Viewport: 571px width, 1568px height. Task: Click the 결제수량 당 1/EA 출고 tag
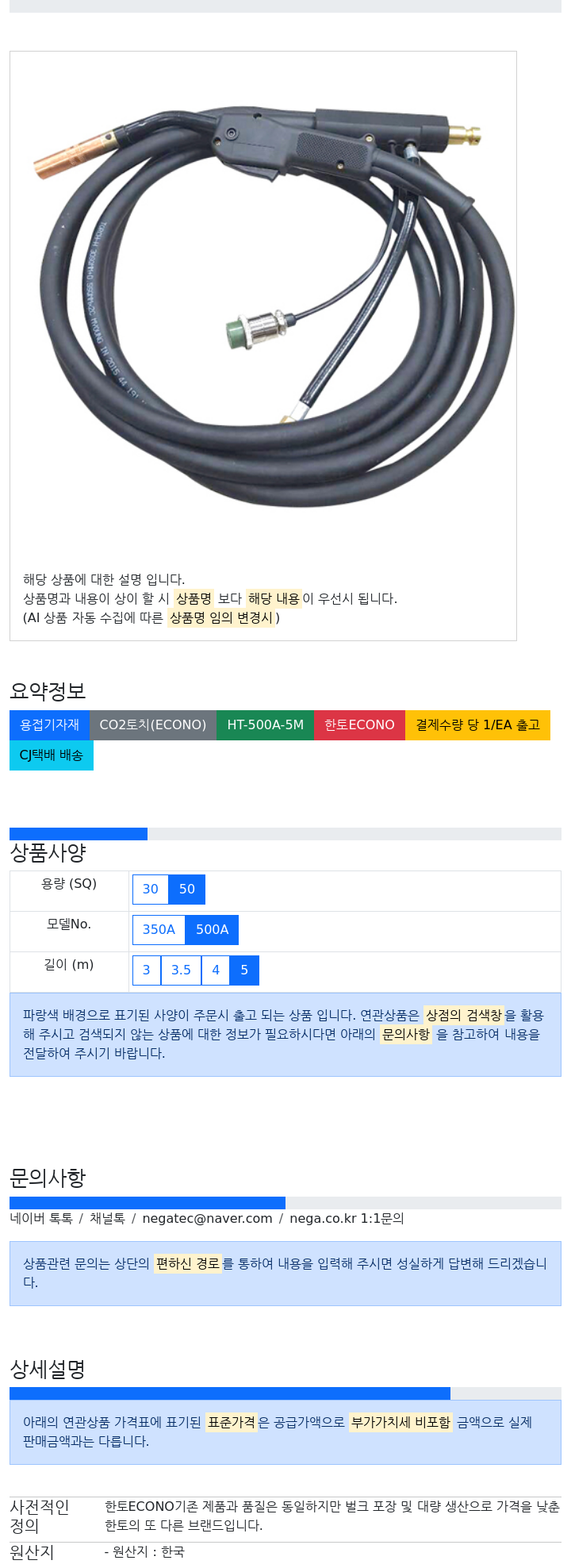[477, 724]
